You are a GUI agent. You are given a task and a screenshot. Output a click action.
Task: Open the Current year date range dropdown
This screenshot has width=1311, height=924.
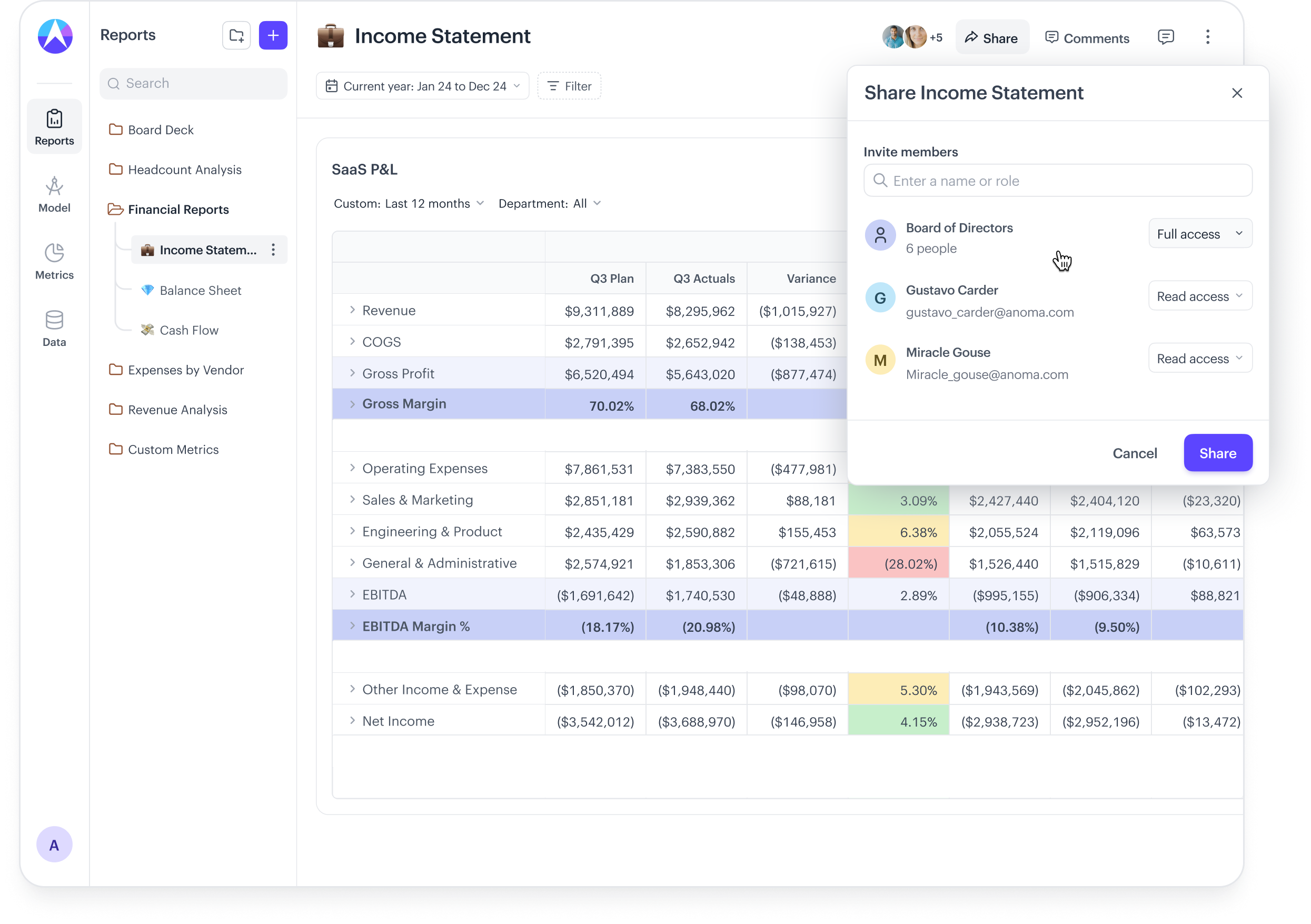(423, 86)
